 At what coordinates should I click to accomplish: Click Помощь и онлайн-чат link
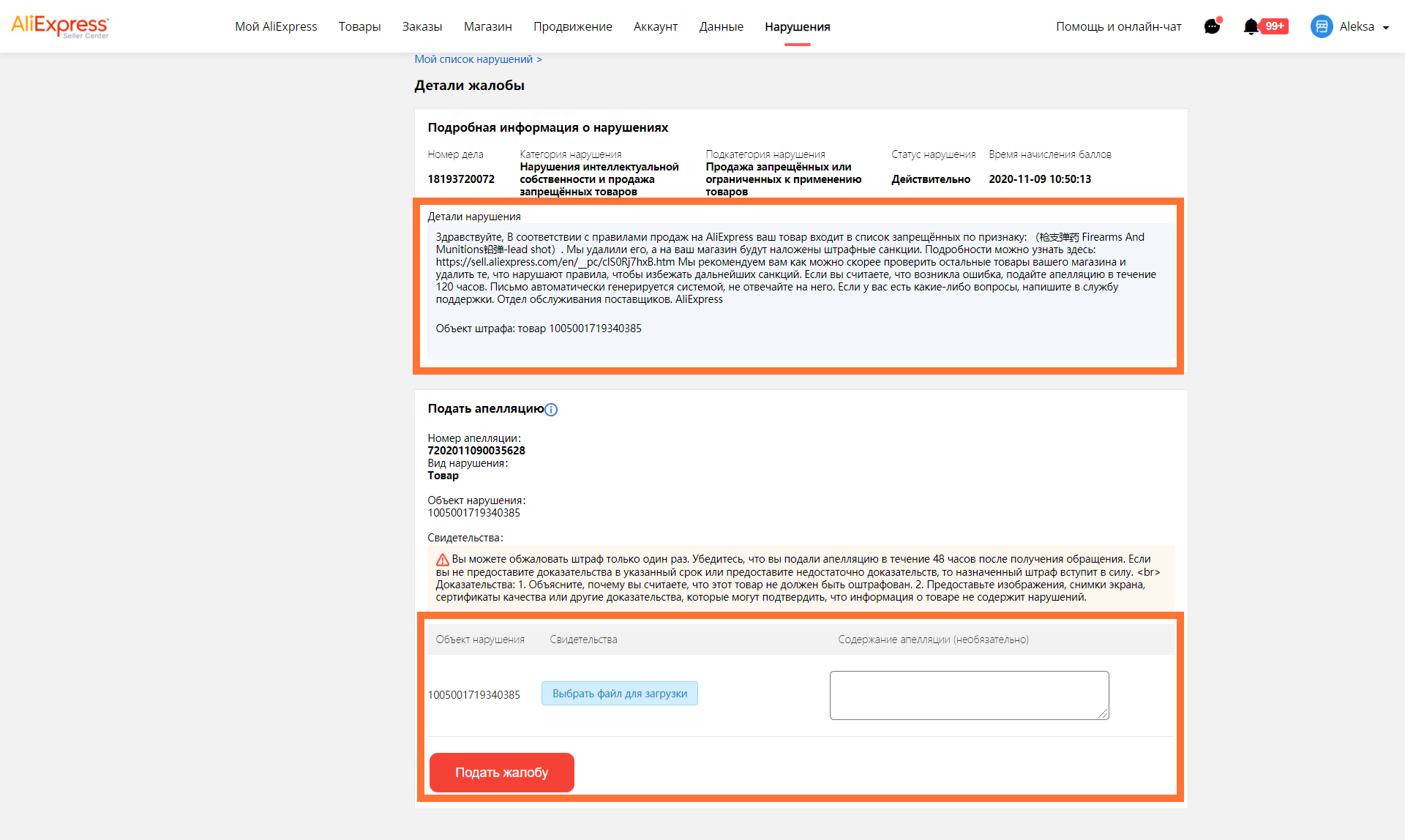coord(1118,26)
